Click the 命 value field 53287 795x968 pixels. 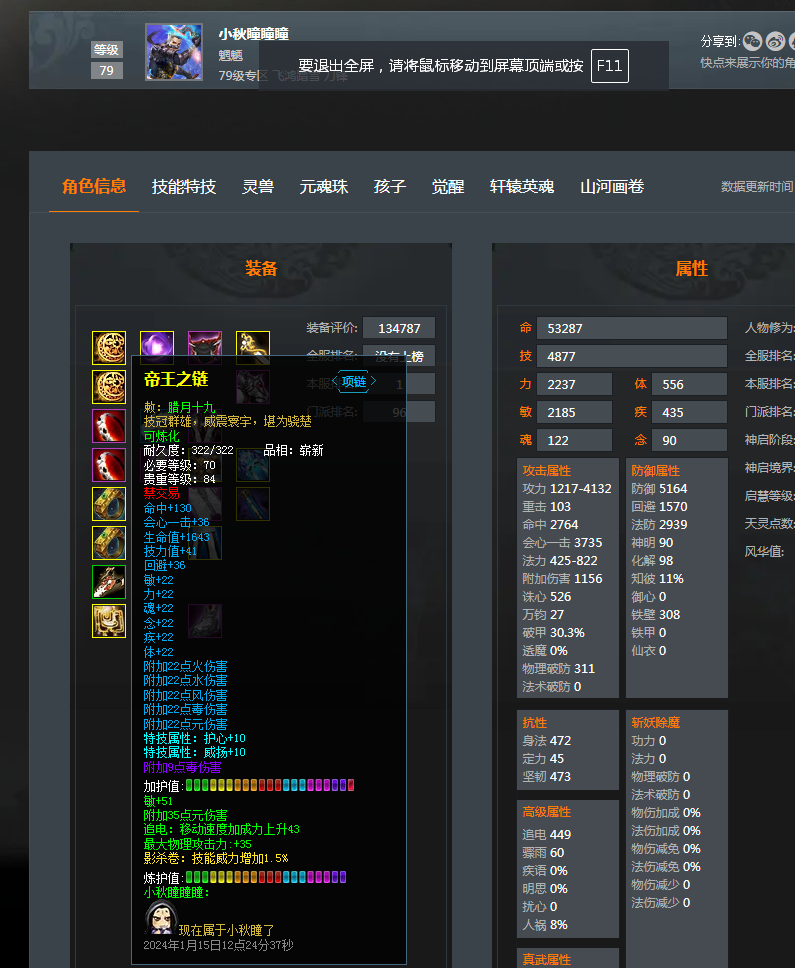point(632,328)
